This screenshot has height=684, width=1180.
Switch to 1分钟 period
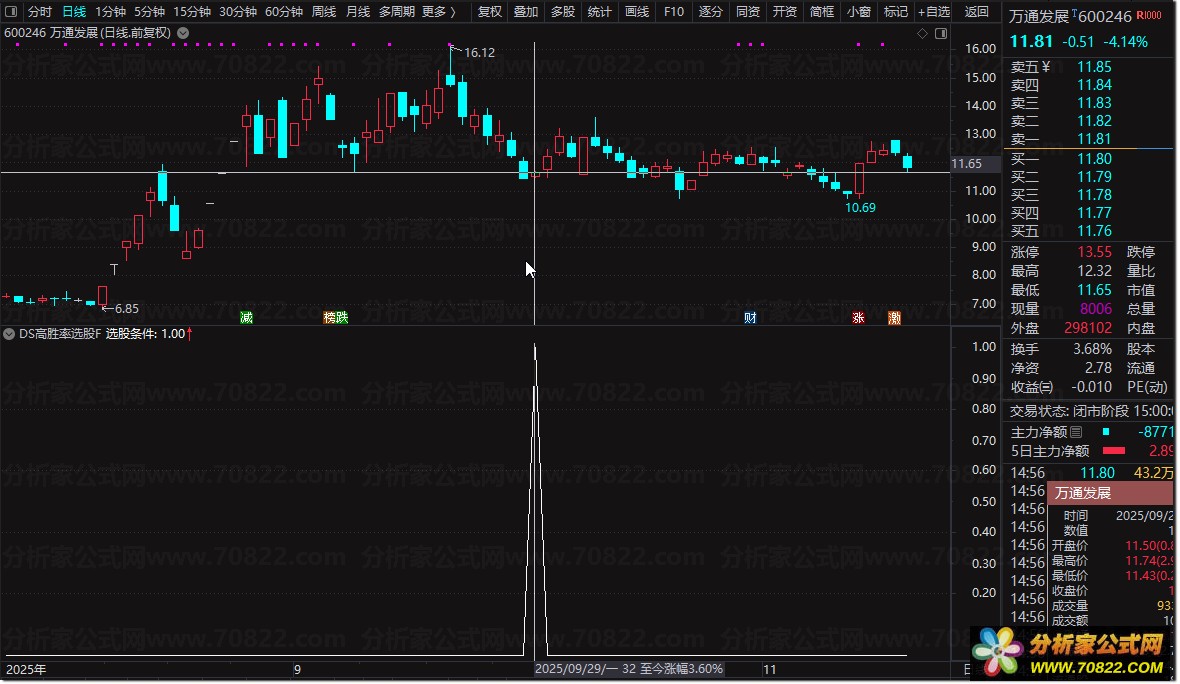point(111,11)
